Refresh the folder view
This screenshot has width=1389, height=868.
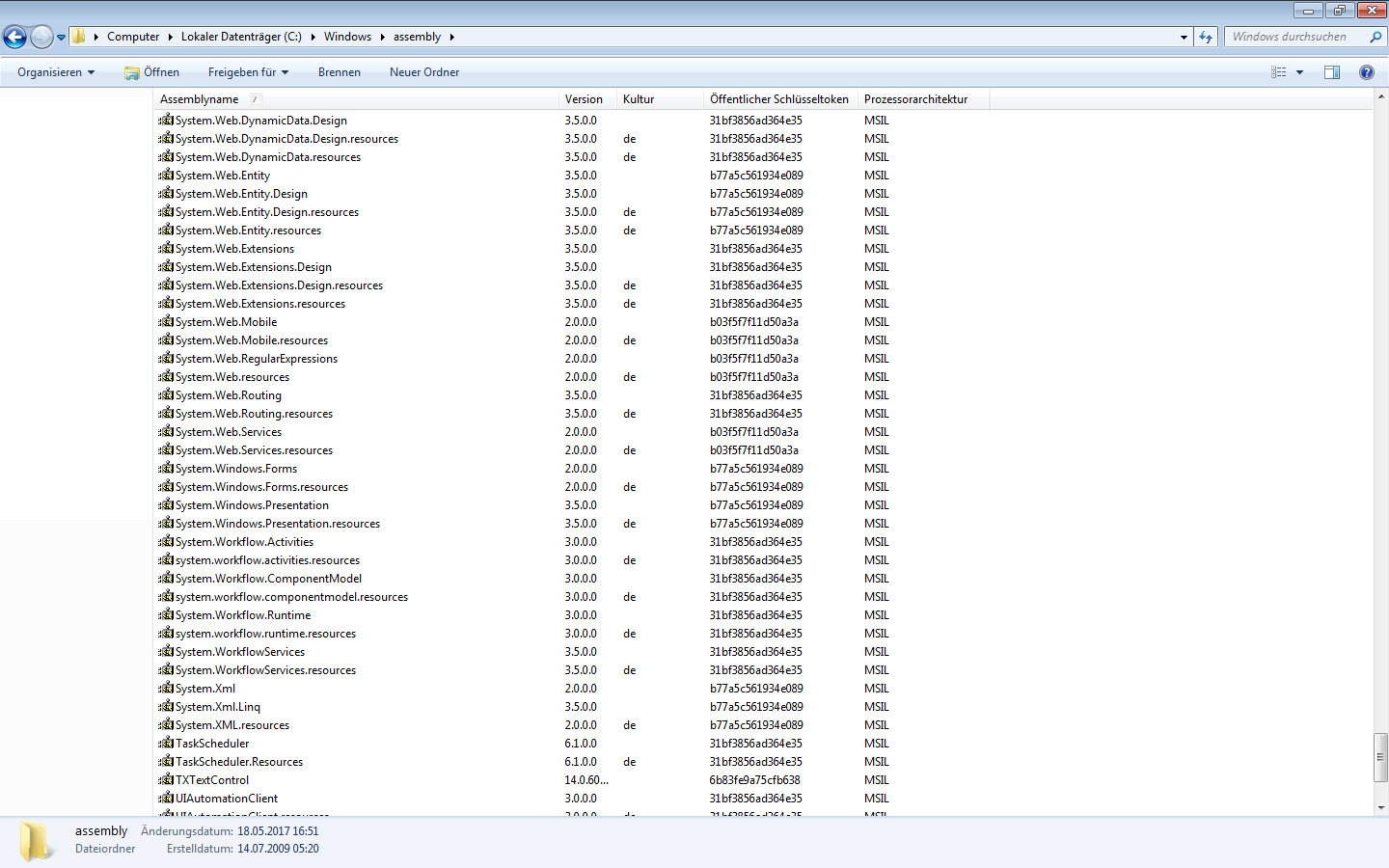coord(1206,37)
